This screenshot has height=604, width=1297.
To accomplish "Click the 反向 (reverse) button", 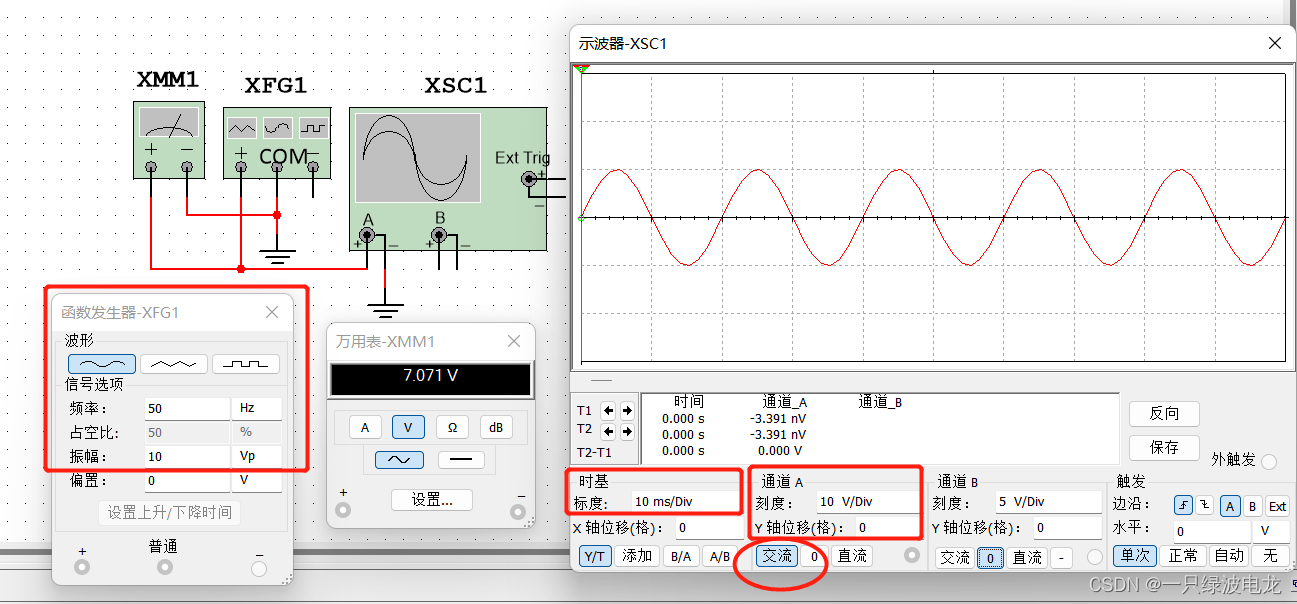I will pyautogui.click(x=1164, y=413).
